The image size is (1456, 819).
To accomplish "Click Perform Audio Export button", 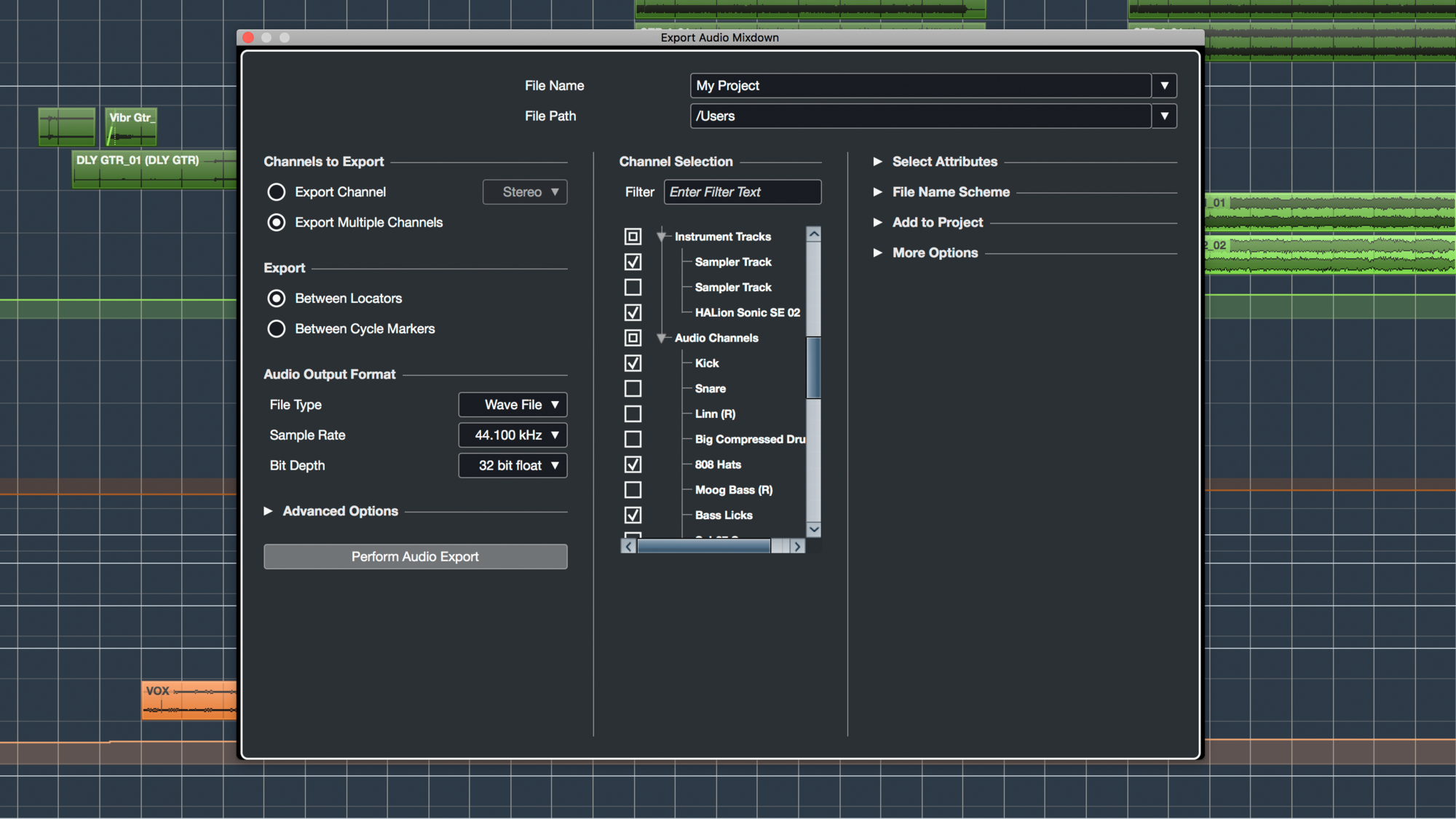I will pos(415,557).
